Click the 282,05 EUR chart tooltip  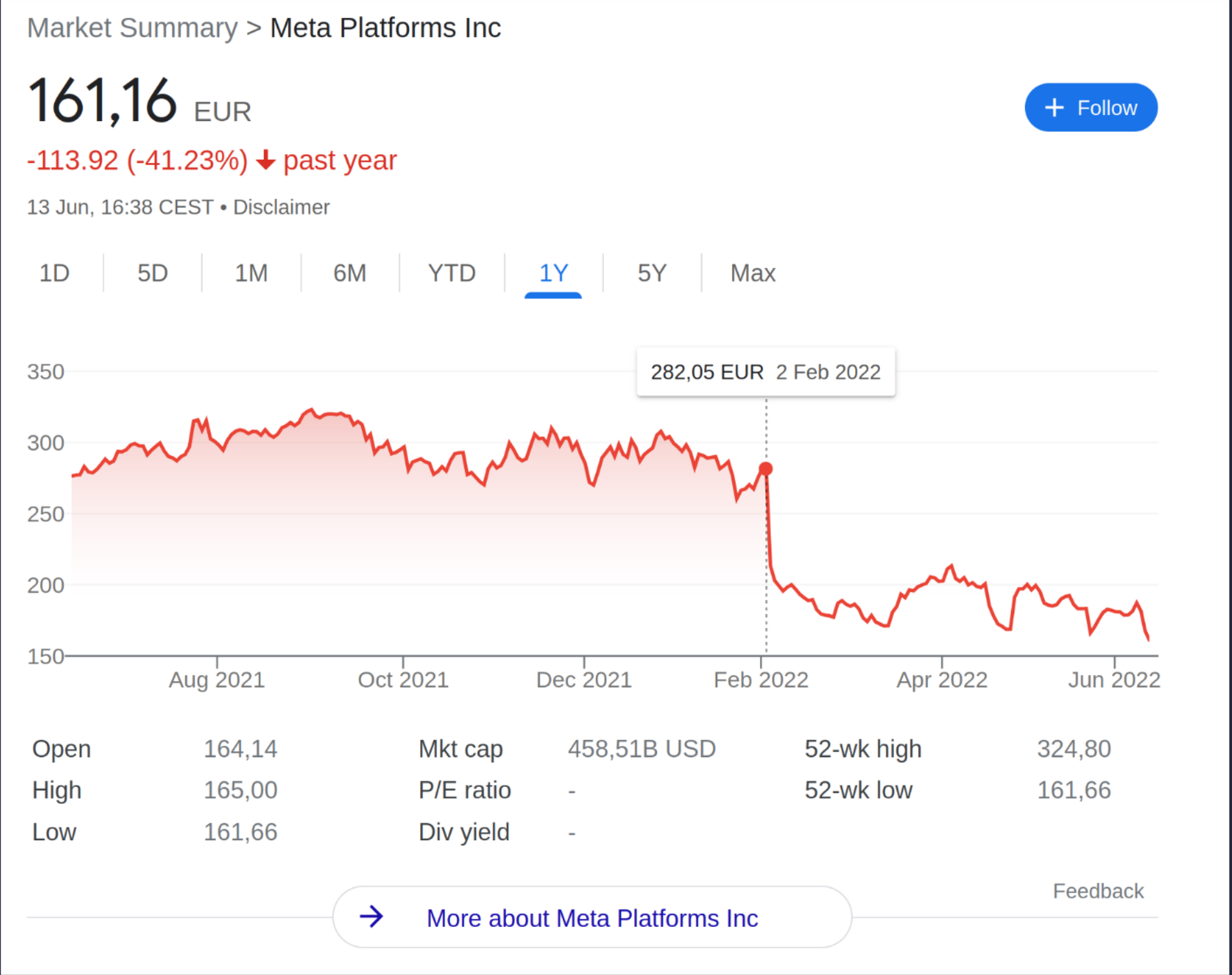point(765,372)
